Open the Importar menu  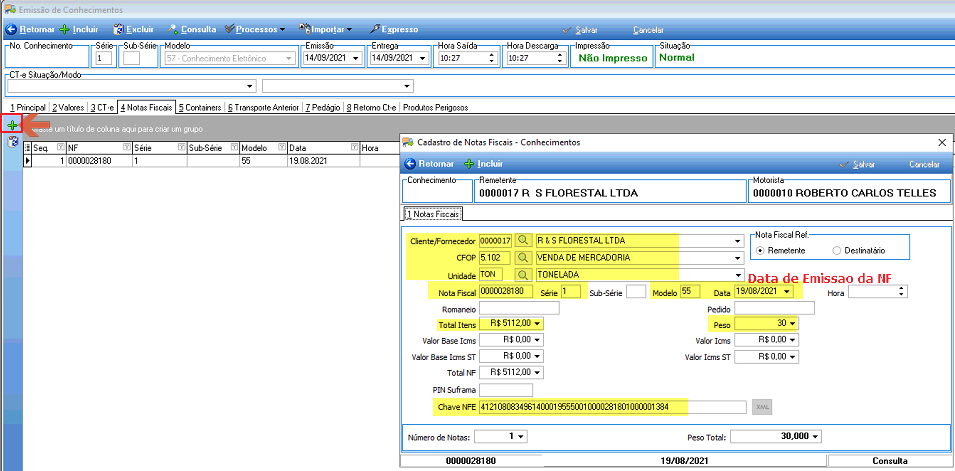click(x=326, y=29)
